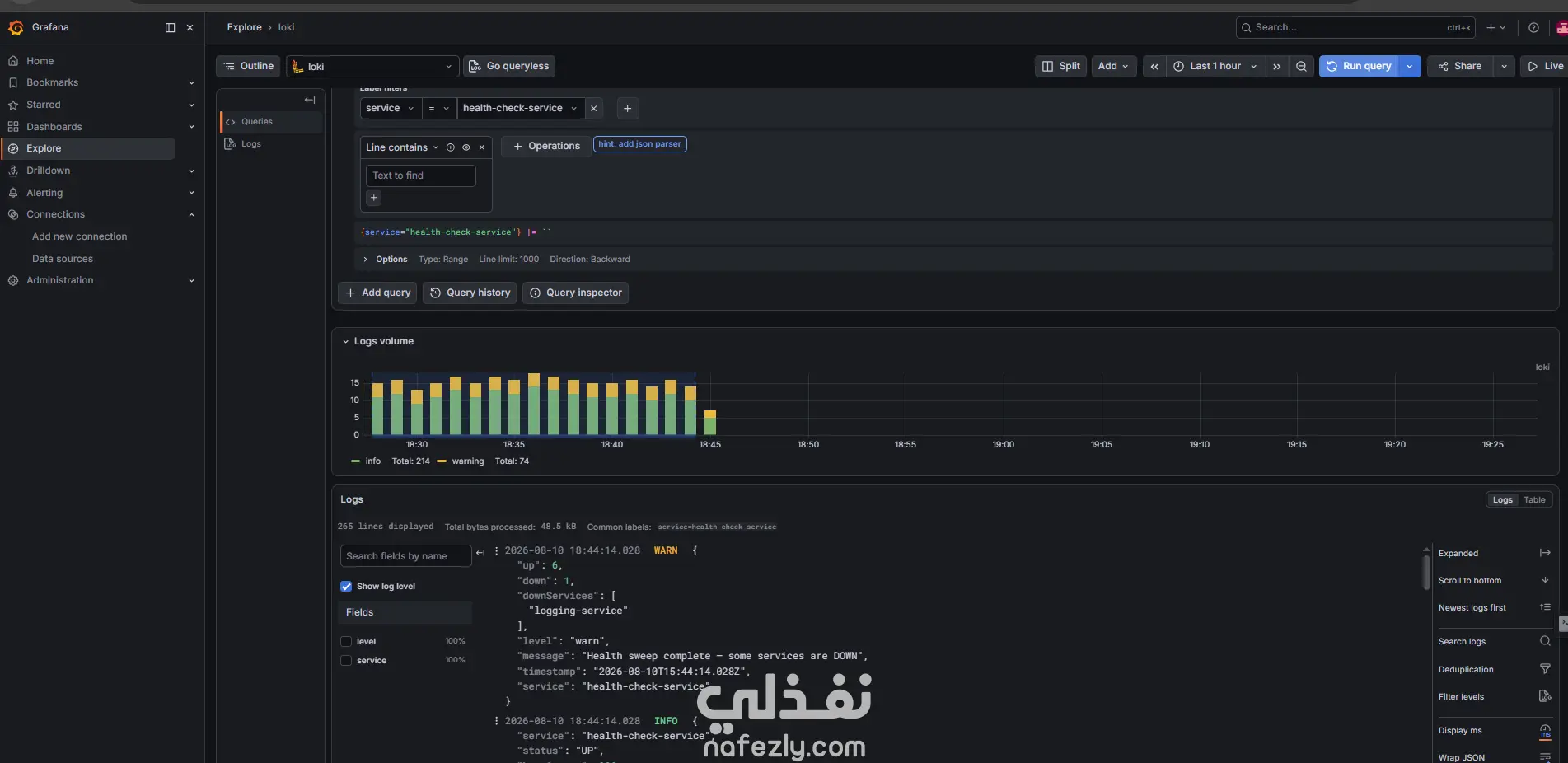Image resolution: width=1568 pixels, height=763 pixels.
Task: Click the Scroll to bottom arrow
Action: 1545,580
